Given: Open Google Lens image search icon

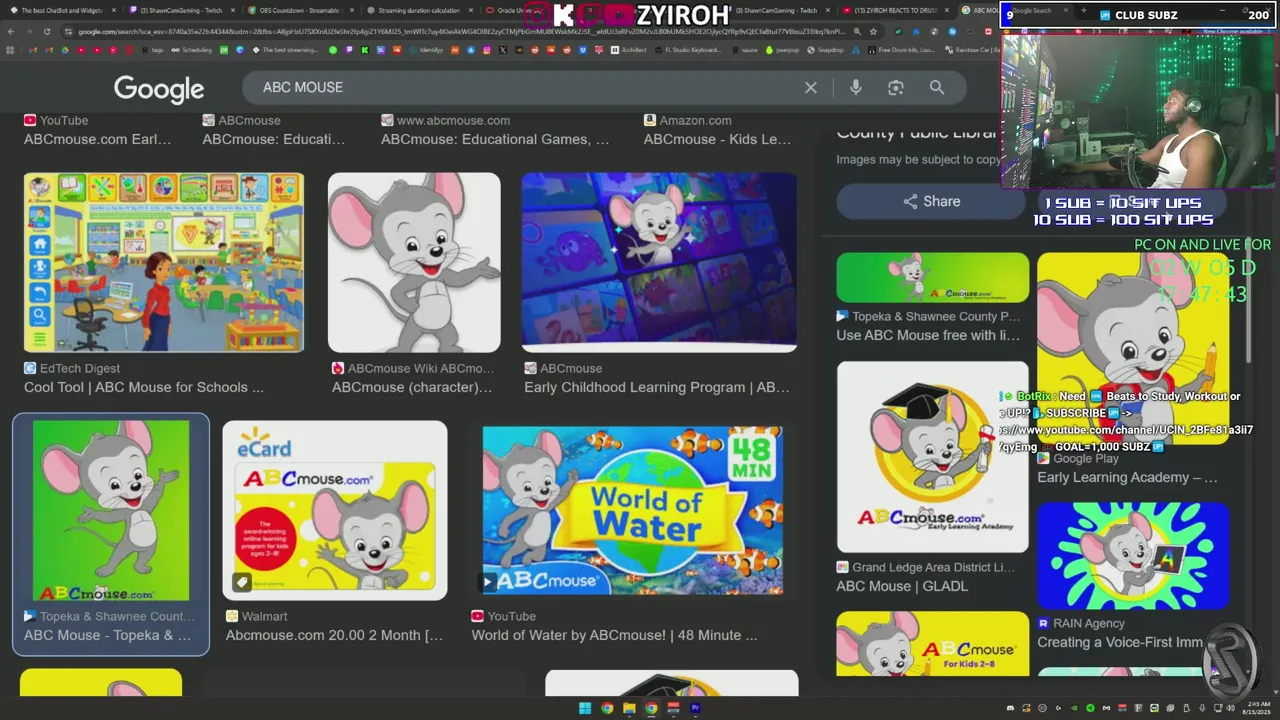Looking at the screenshot, I should point(896,88).
